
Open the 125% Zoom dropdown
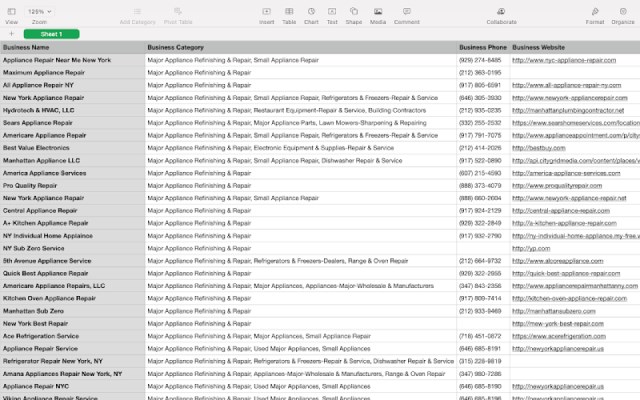40,11
